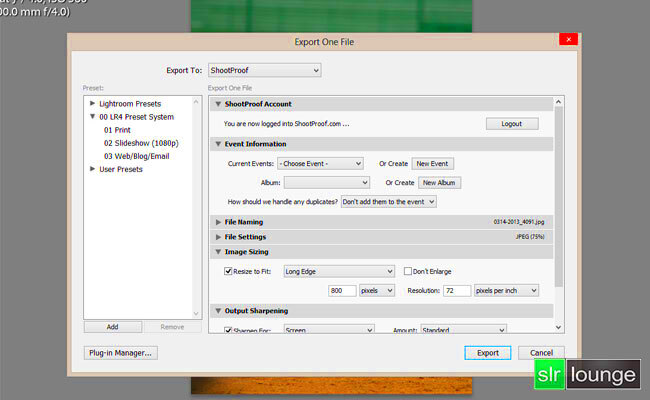
Task: Toggle the Sharpen For checkbox
Action: pos(228,330)
